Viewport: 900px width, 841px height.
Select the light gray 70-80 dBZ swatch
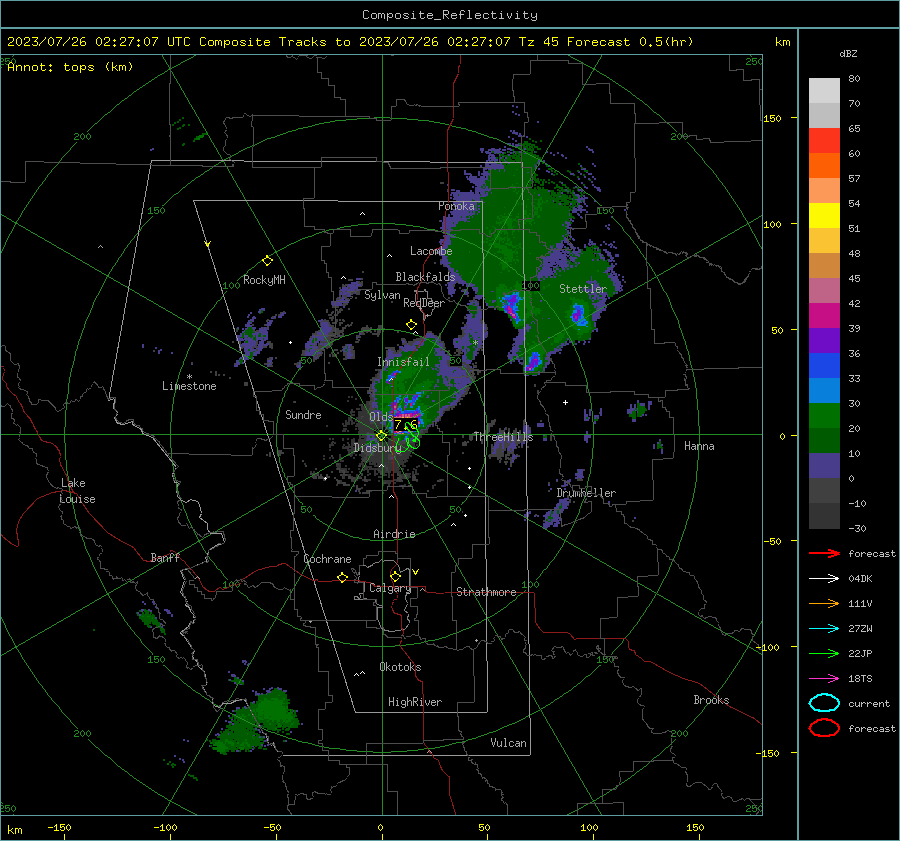click(x=824, y=91)
